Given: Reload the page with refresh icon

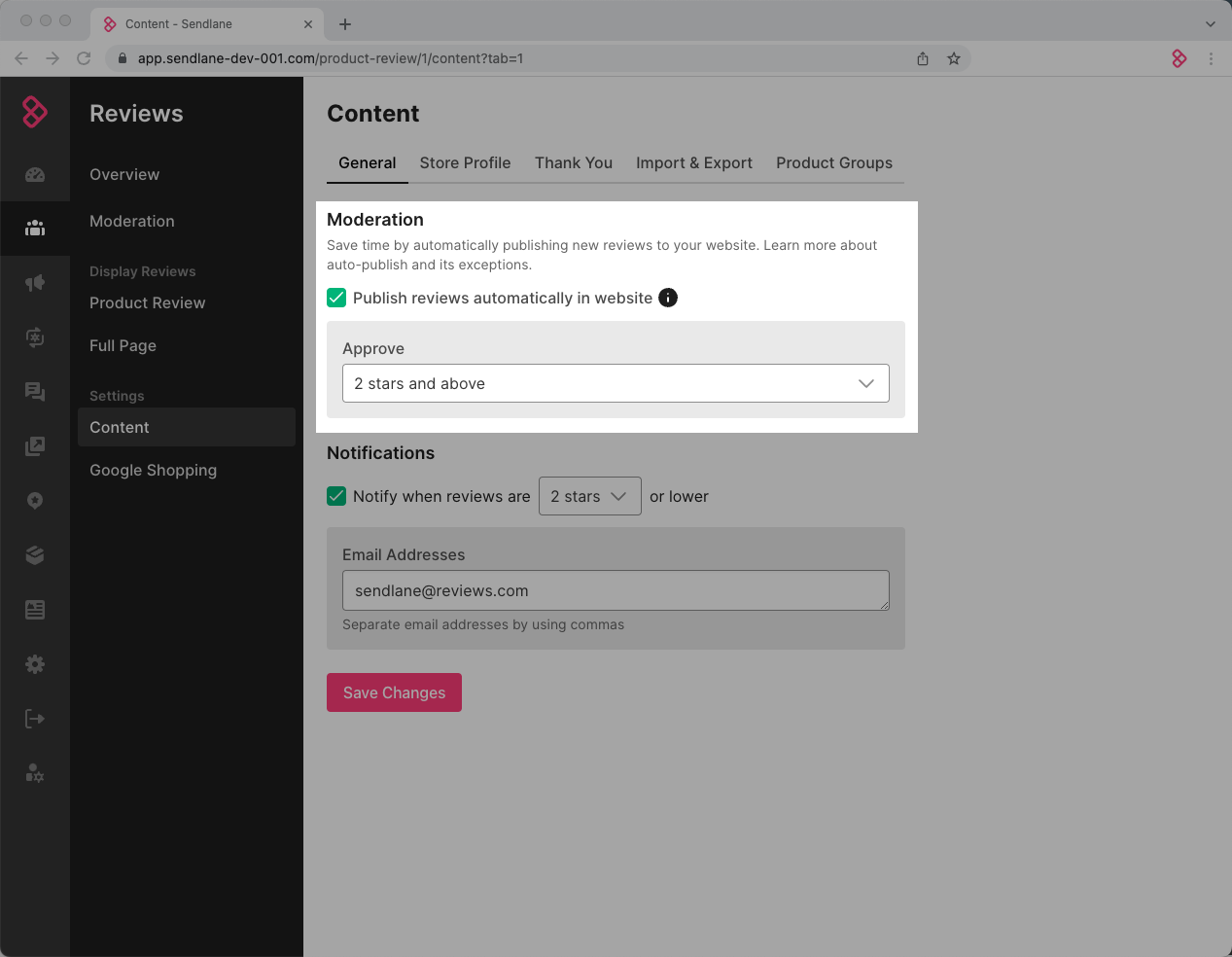Looking at the screenshot, I should tap(84, 58).
